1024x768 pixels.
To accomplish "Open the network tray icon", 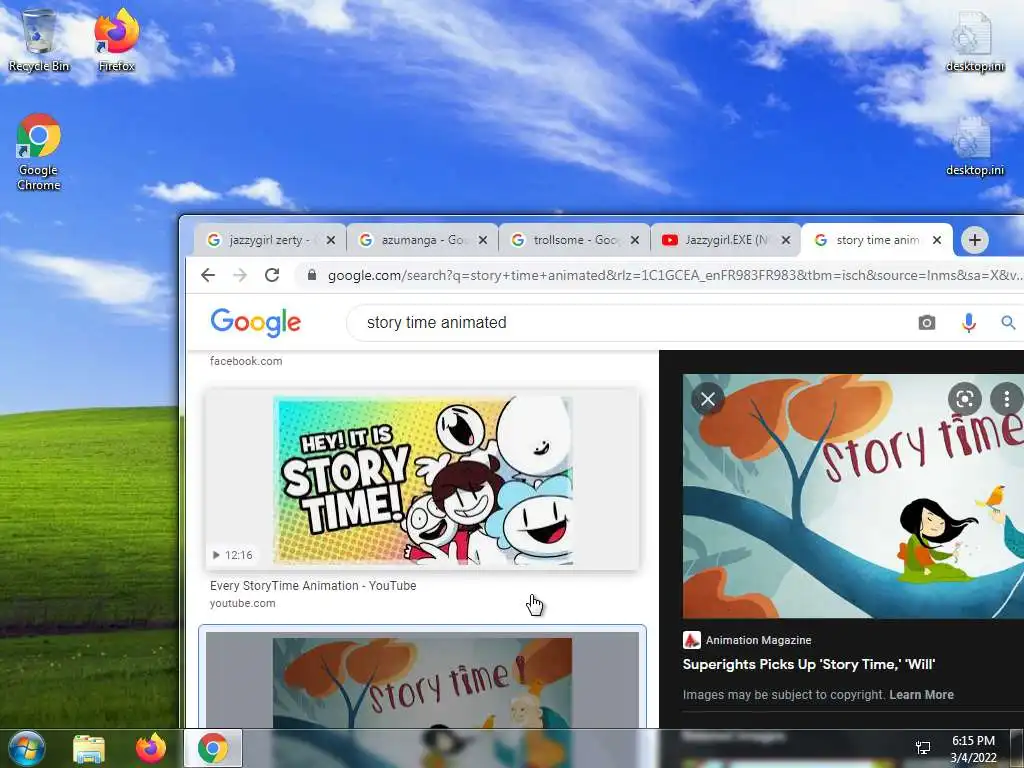I will pyautogui.click(x=923, y=748).
